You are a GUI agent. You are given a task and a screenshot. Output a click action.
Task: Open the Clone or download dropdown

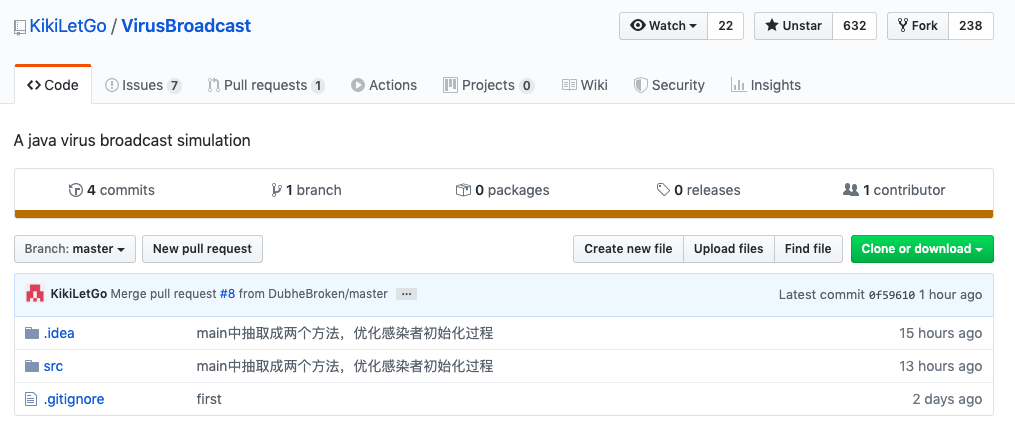[x=922, y=249]
